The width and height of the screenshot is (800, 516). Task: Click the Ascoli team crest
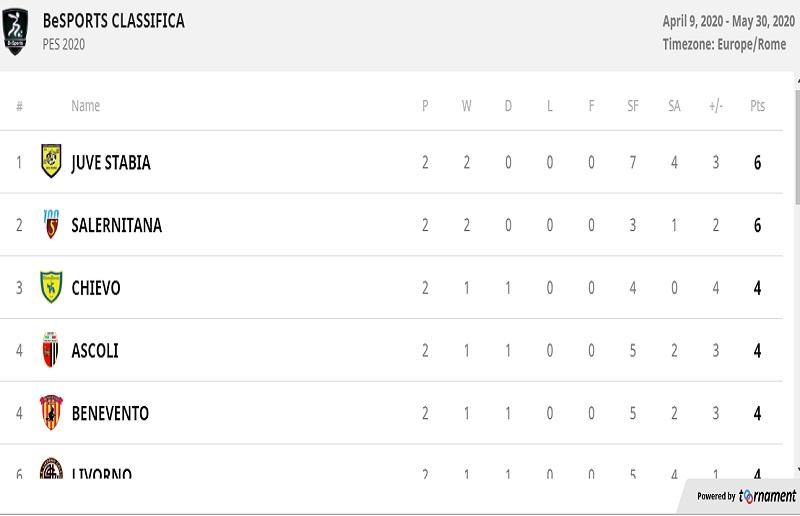(x=51, y=350)
